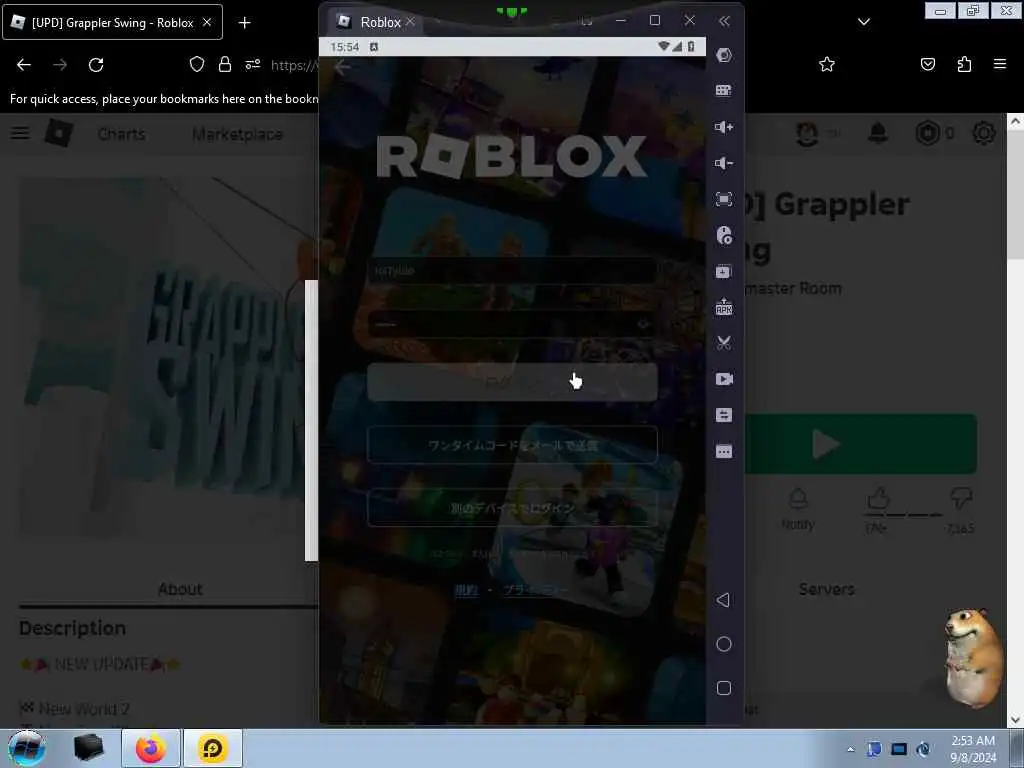Open a new Firefox tab

(244, 23)
